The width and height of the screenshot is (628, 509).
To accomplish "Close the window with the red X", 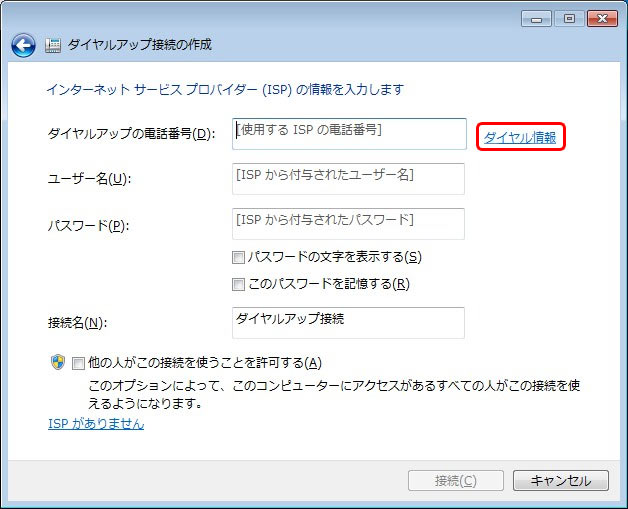I will pos(601,18).
